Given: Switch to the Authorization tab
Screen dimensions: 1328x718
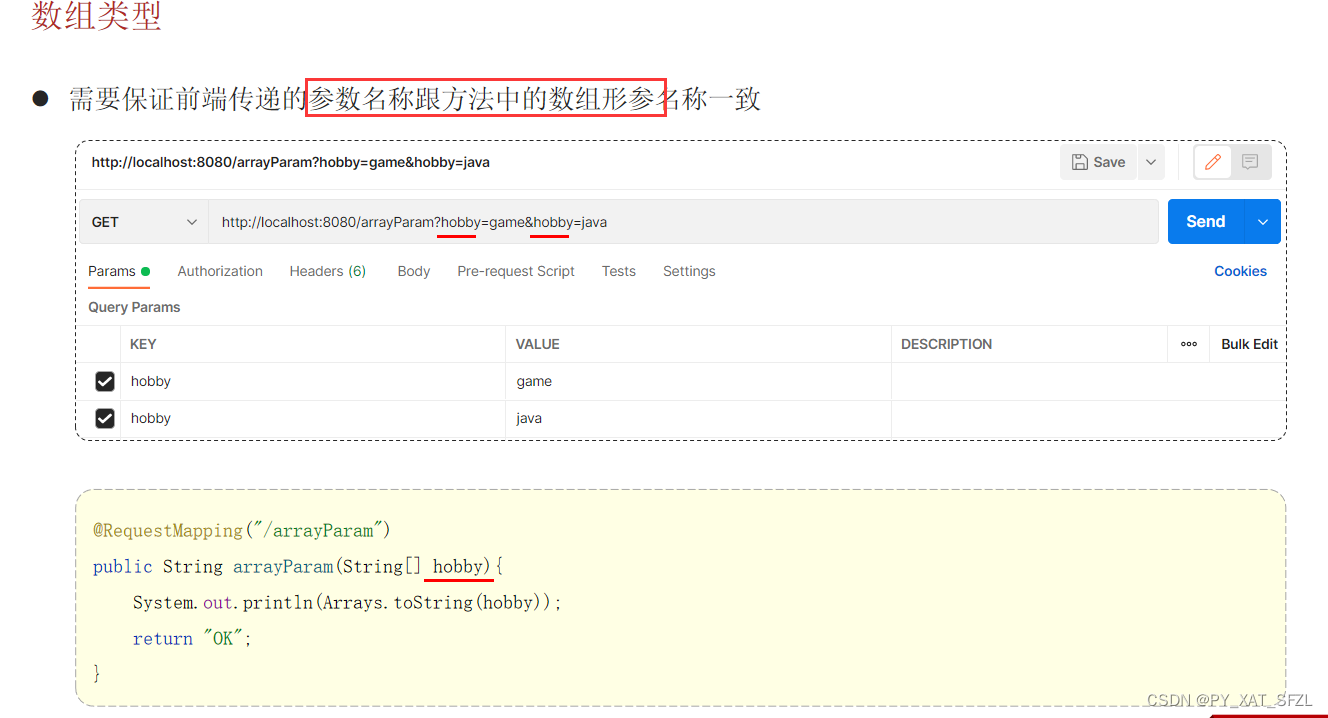Looking at the screenshot, I should coord(220,271).
